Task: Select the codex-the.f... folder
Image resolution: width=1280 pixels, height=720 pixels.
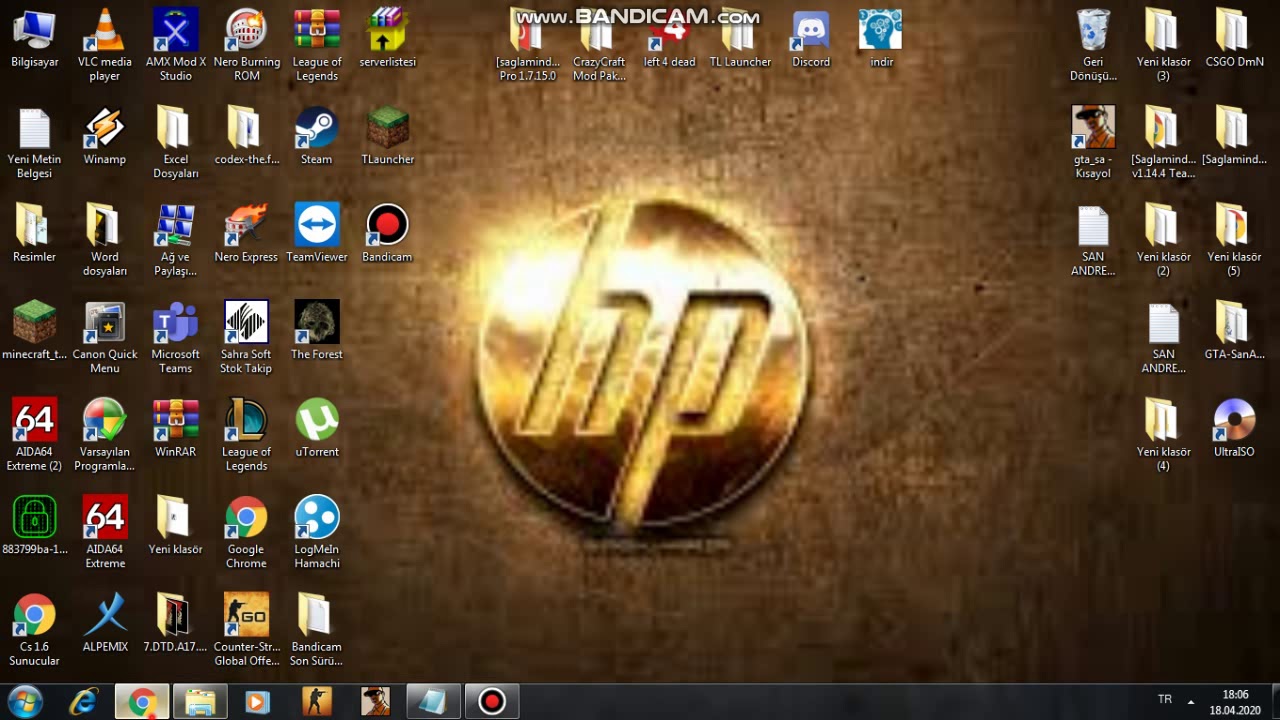Action: pyautogui.click(x=246, y=137)
